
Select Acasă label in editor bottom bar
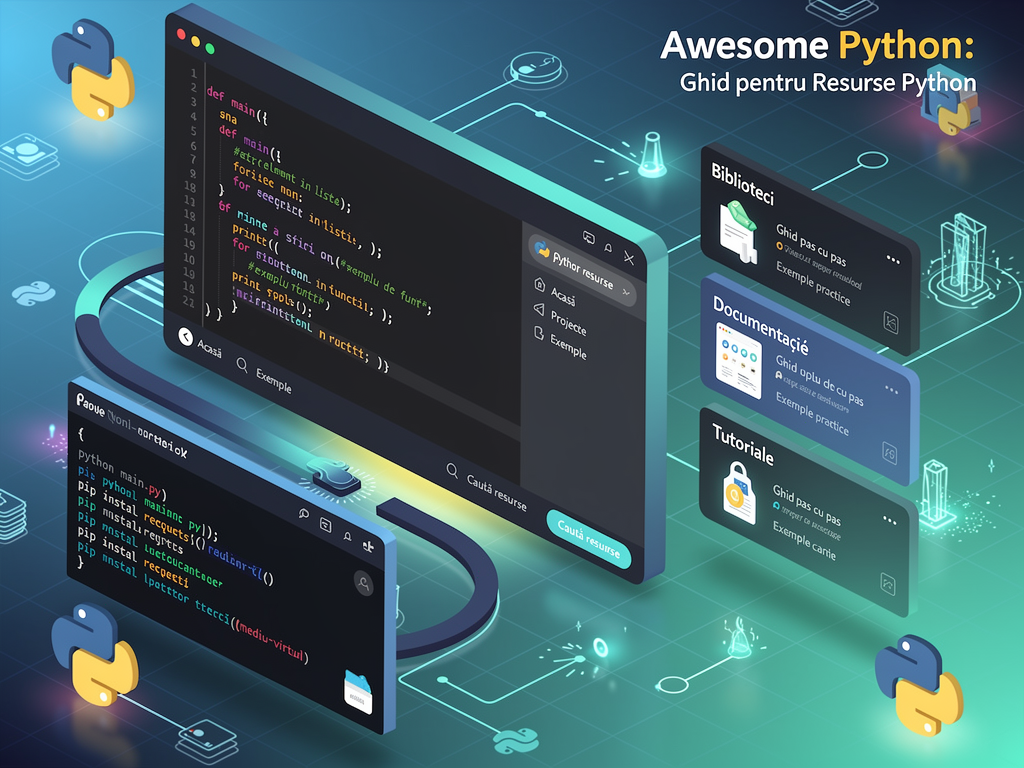tap(210, 347)
